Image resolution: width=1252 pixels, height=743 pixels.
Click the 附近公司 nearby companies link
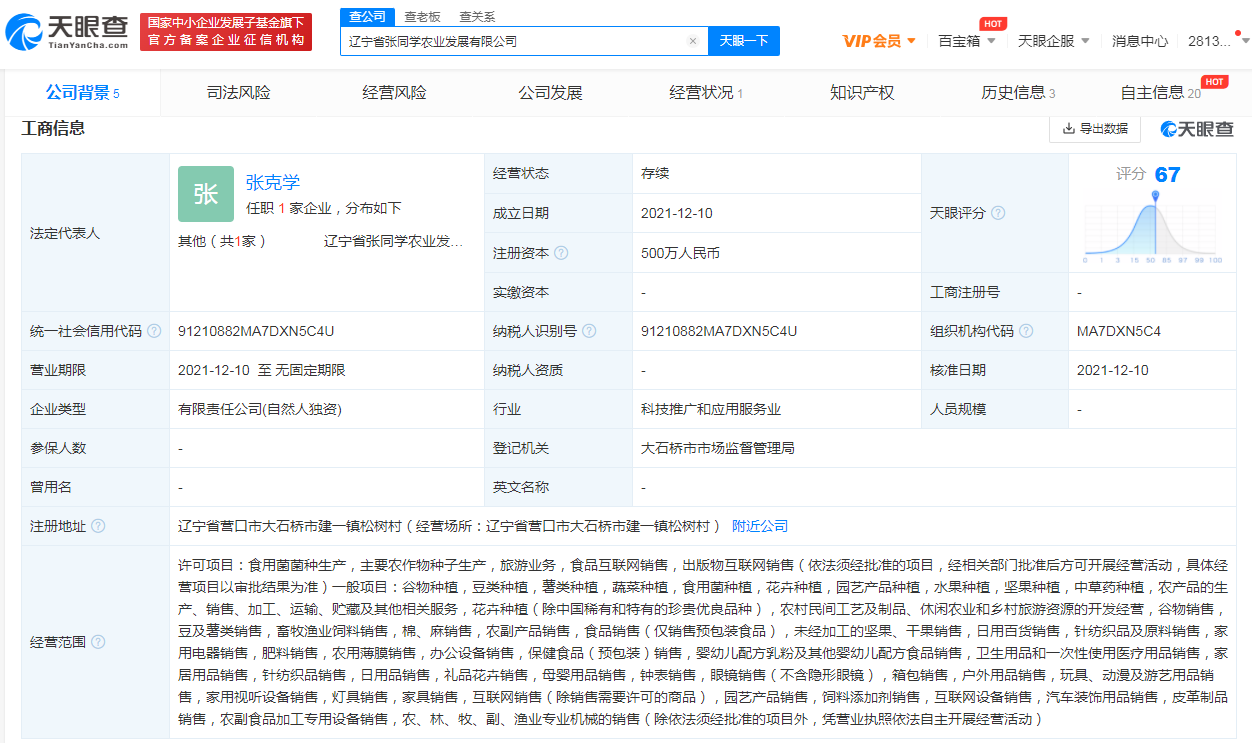pos(760,526)
